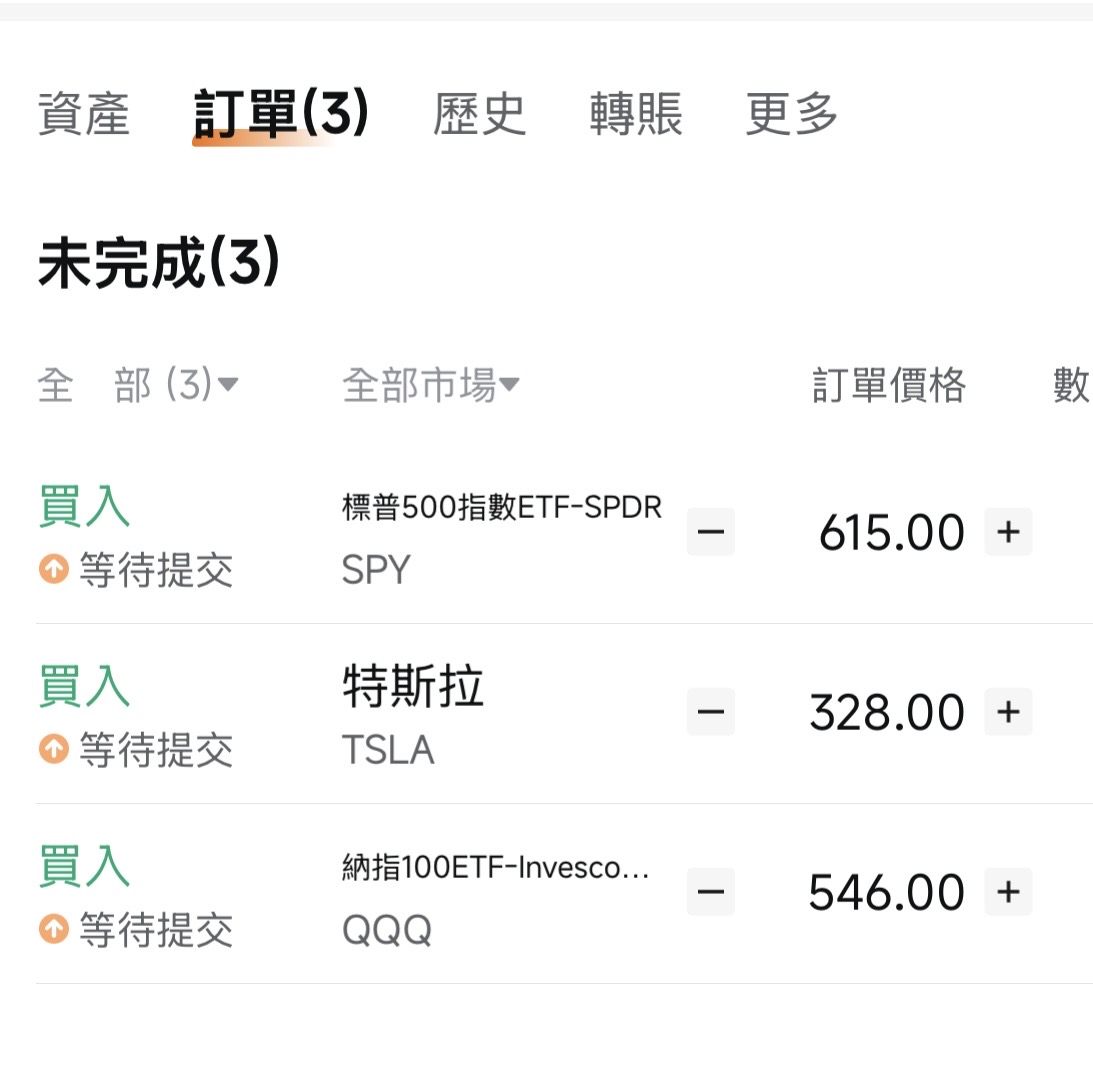Open the 全部市場 market dropdown
The height and width of the screenshot is (1069, 1093).
(430, 384)
